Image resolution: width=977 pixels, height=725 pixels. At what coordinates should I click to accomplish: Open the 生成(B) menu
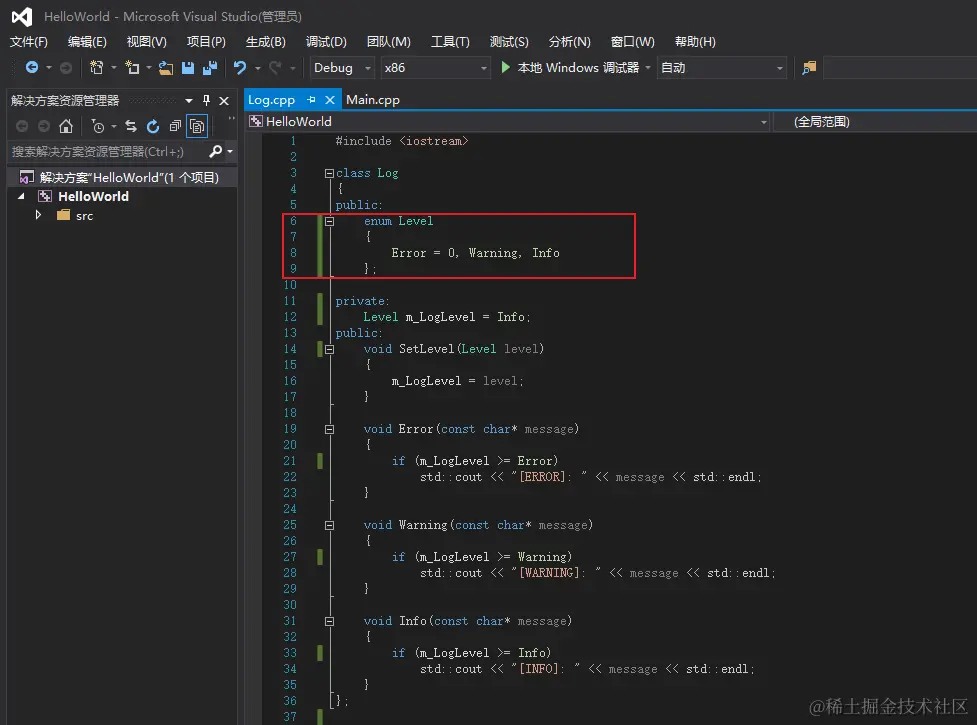point(265,42)
